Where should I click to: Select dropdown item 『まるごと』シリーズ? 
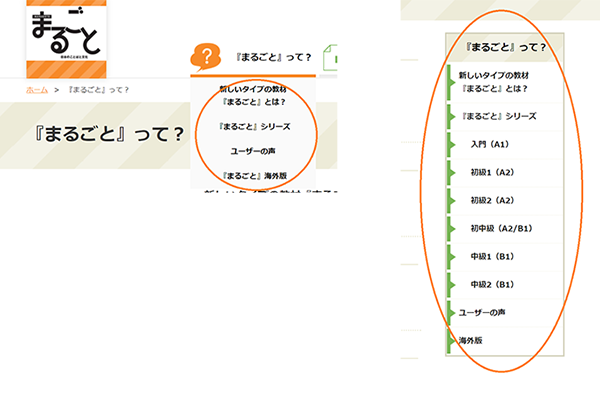click(254, 126)
